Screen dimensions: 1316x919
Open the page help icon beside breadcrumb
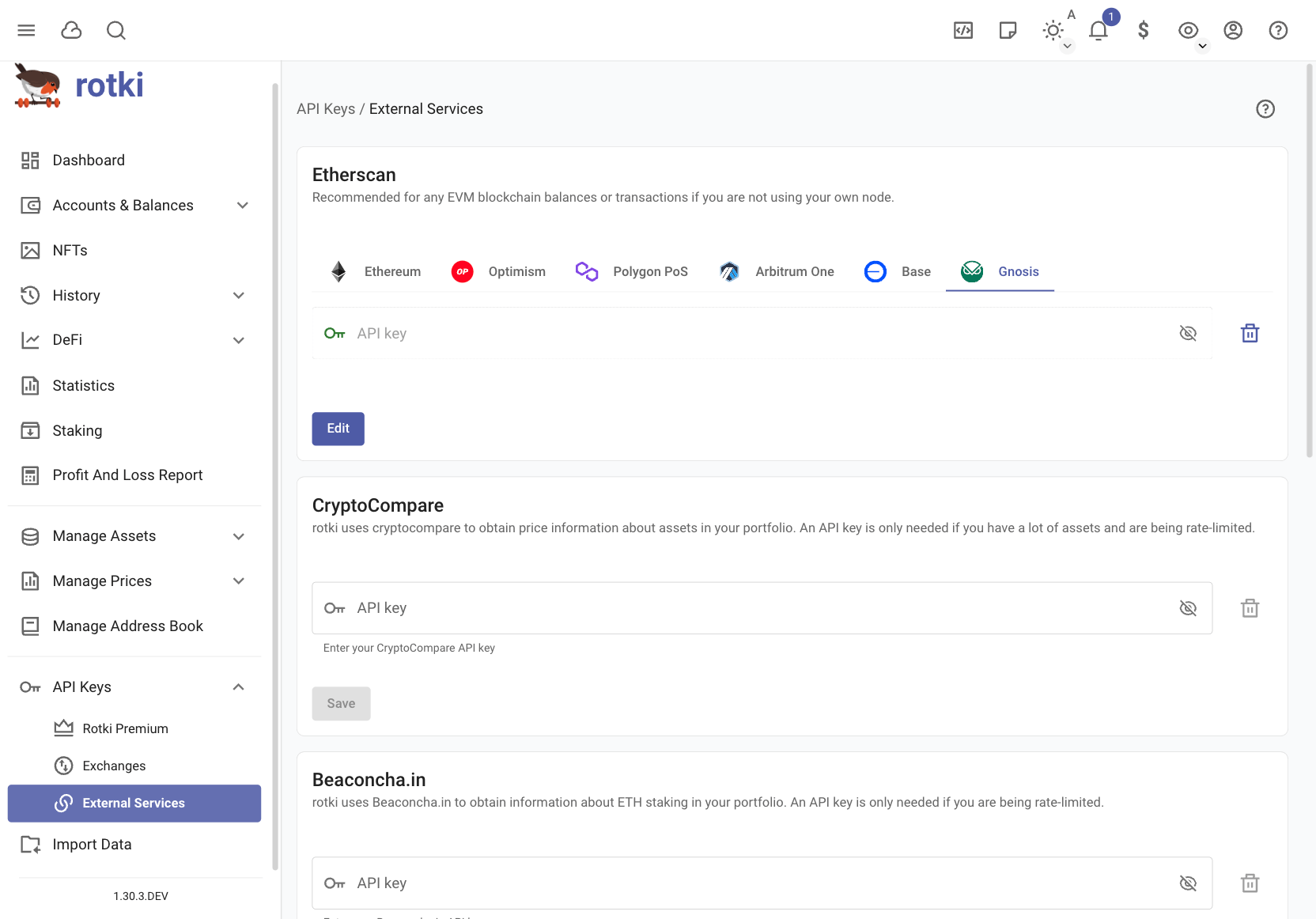(x=1265, y=109)
